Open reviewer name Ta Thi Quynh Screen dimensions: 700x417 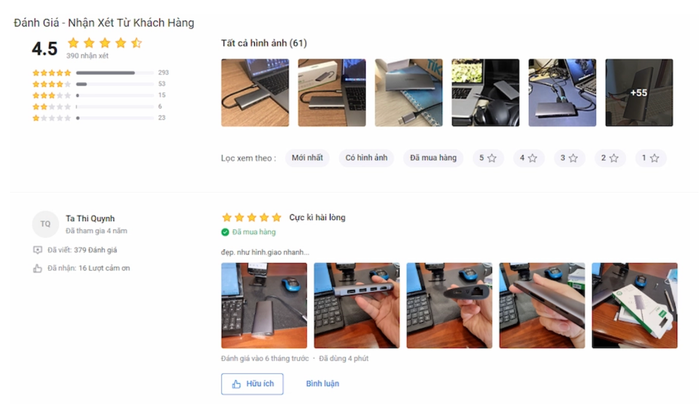click(90, 218)
